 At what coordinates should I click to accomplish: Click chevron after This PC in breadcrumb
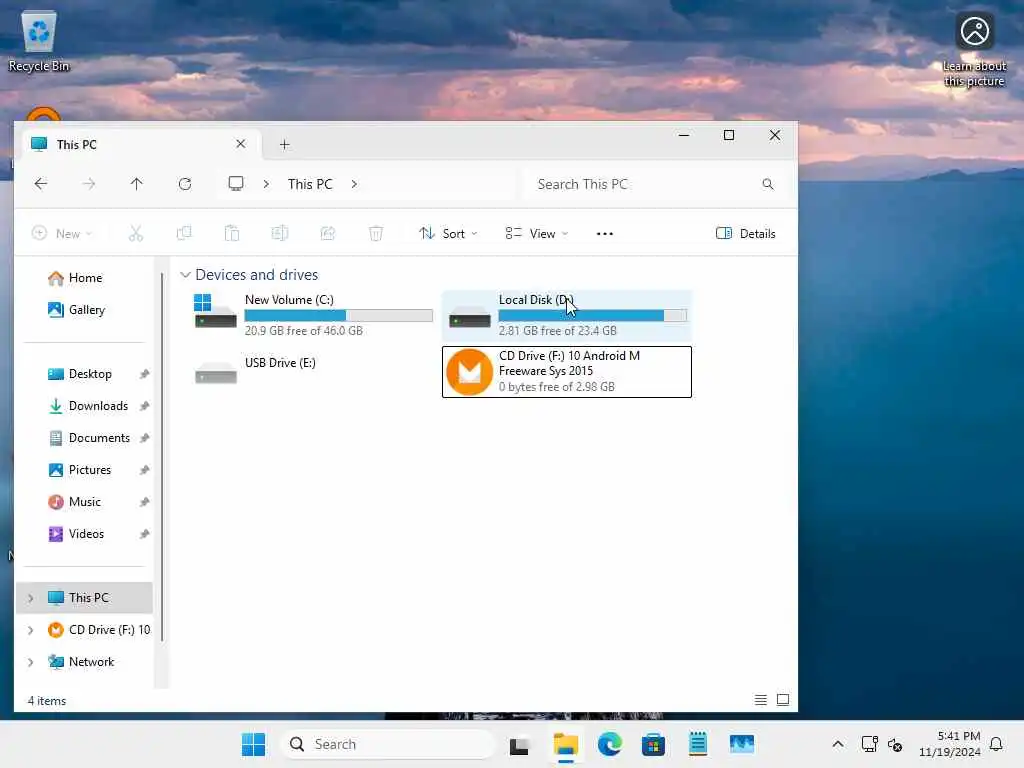click(x=354, y=184)
